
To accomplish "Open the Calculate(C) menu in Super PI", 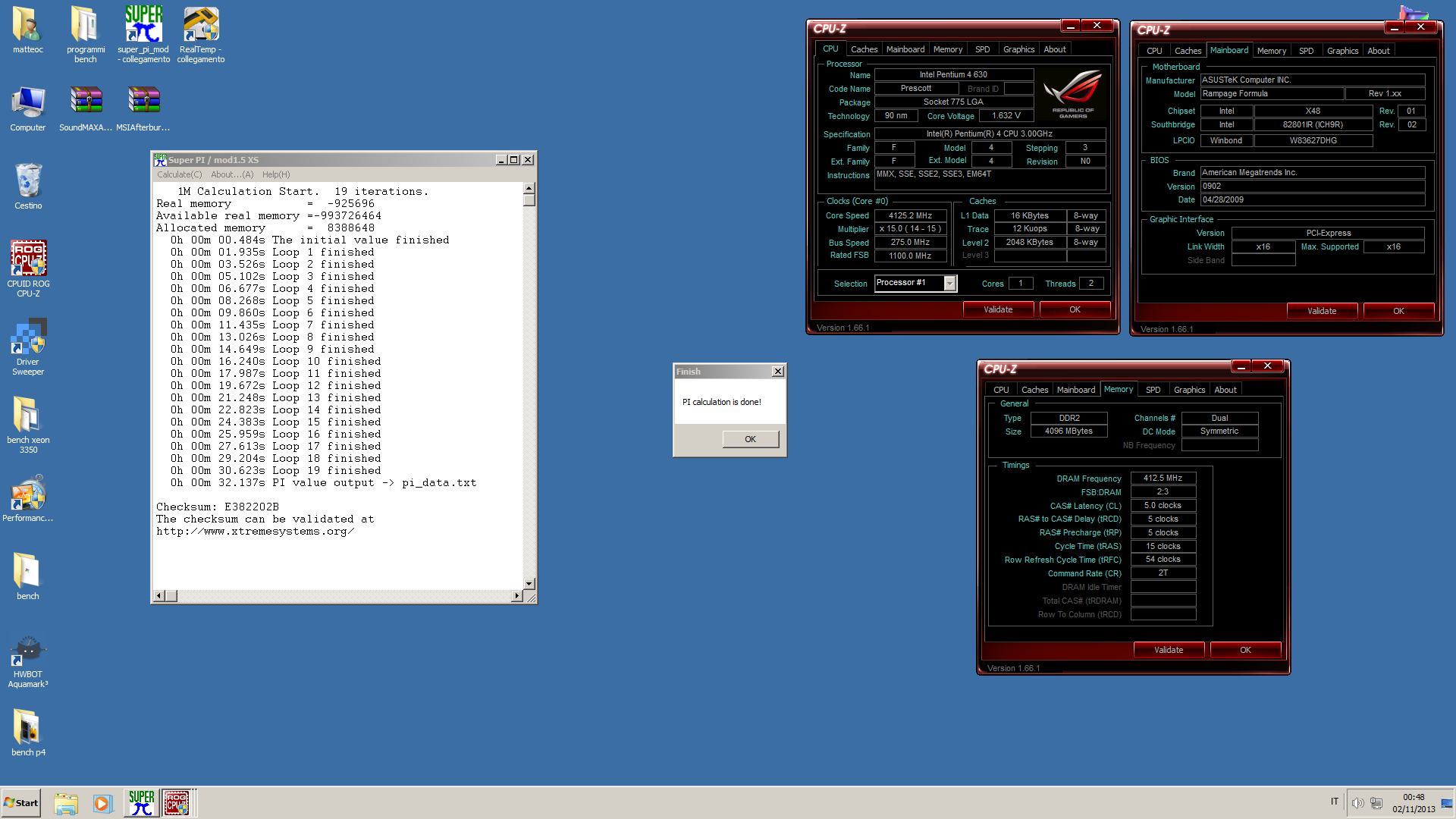I will 180,174.
